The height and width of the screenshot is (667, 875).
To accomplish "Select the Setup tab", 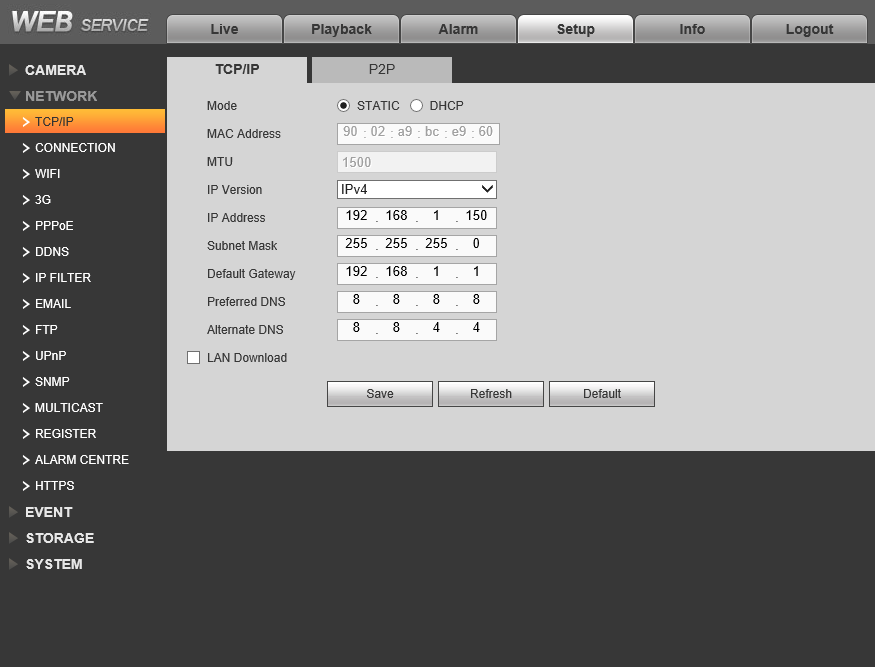I will 575,29.
